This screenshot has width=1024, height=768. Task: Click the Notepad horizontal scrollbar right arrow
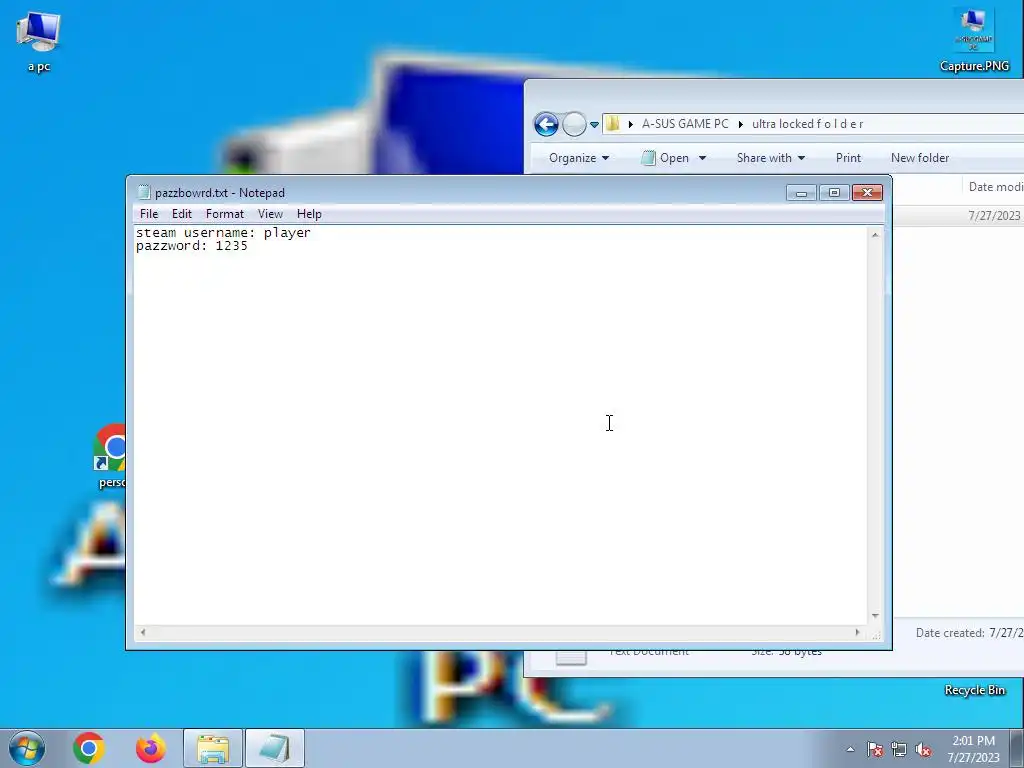tap(857, 632)
